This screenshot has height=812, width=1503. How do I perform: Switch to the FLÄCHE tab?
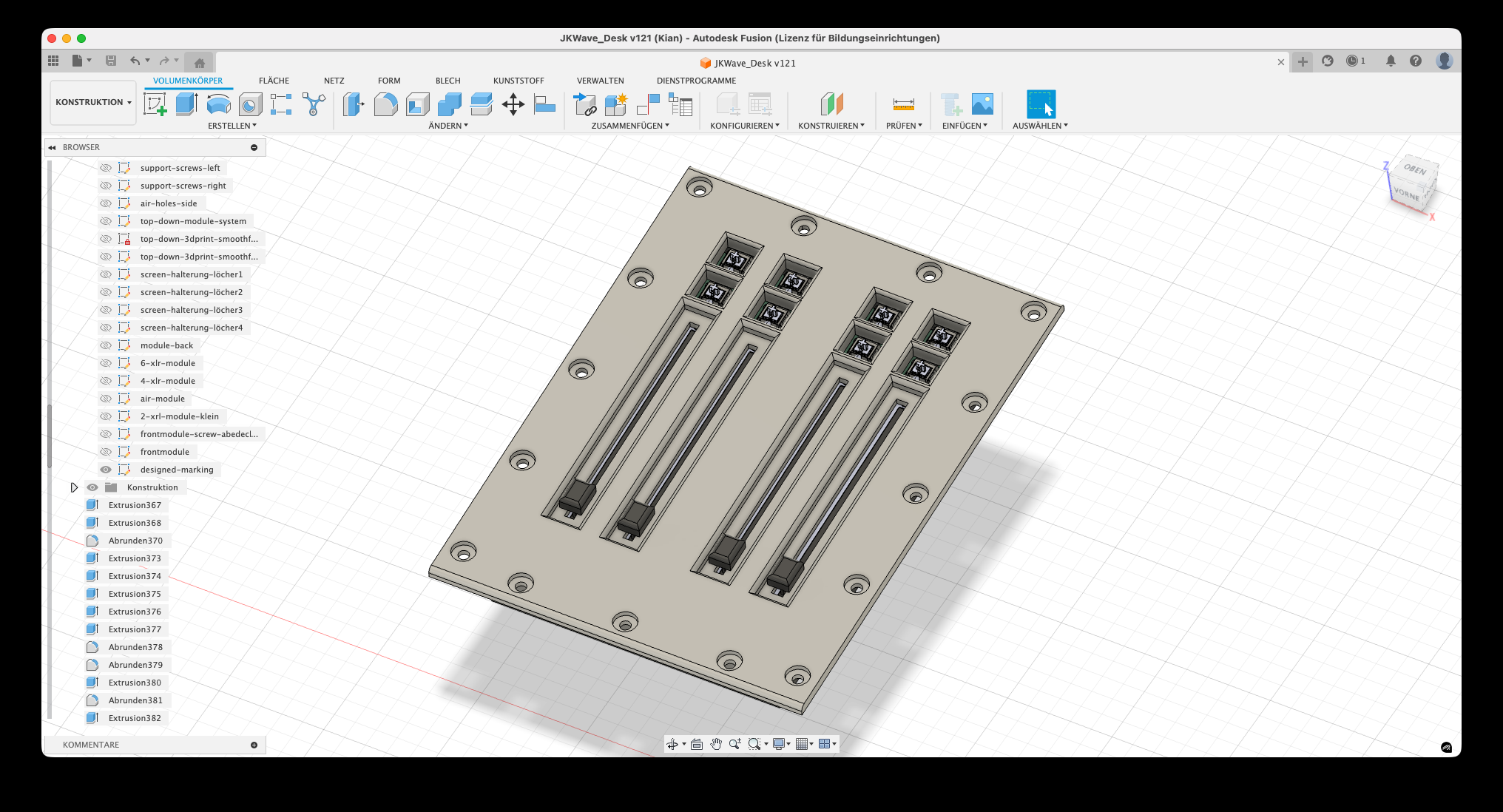point(274,81)
